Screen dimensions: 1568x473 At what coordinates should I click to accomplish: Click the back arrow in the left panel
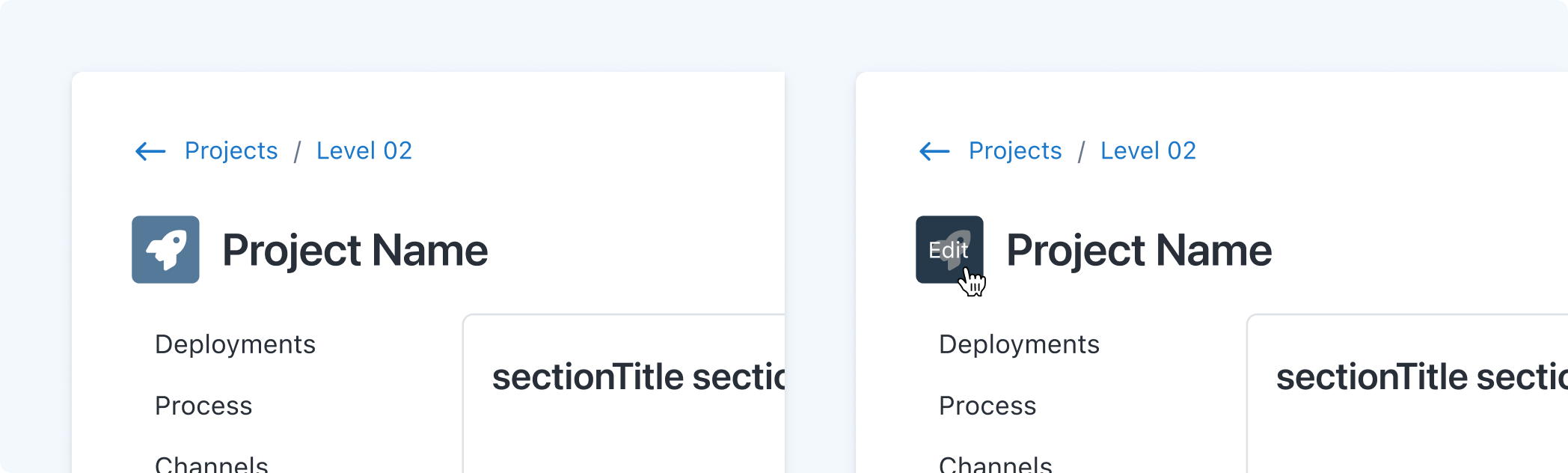click(x=150, y=151)
